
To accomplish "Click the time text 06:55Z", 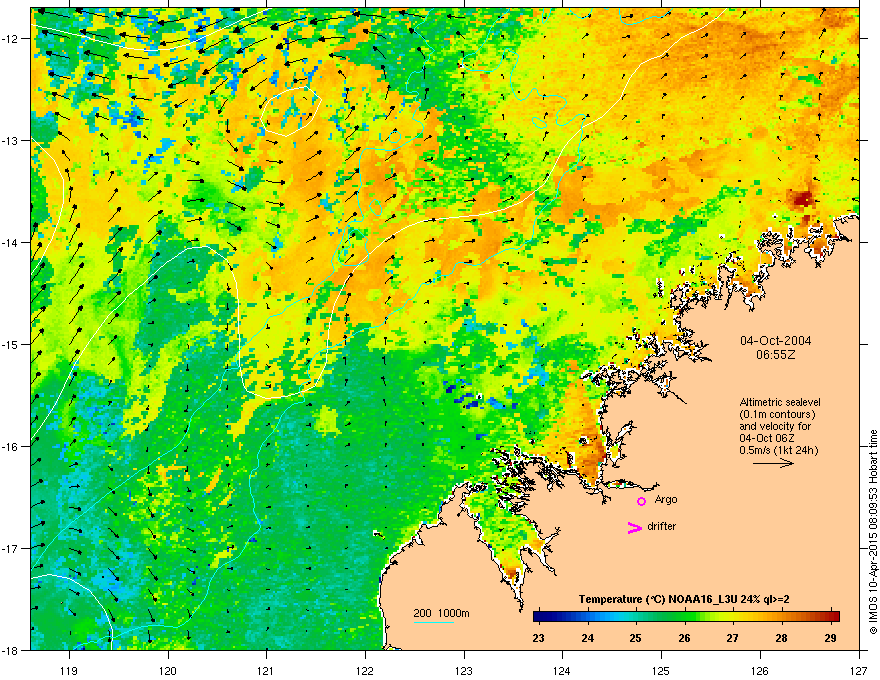I will point(775,355).
